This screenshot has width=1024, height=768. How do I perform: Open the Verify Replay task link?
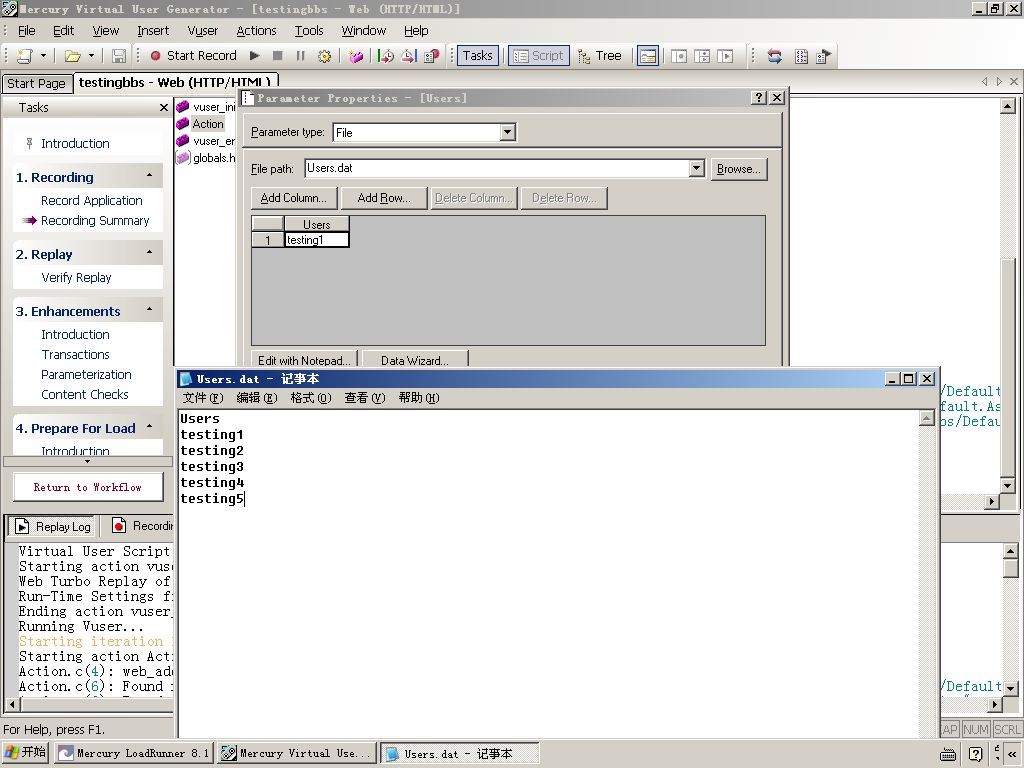coord(76,278)
